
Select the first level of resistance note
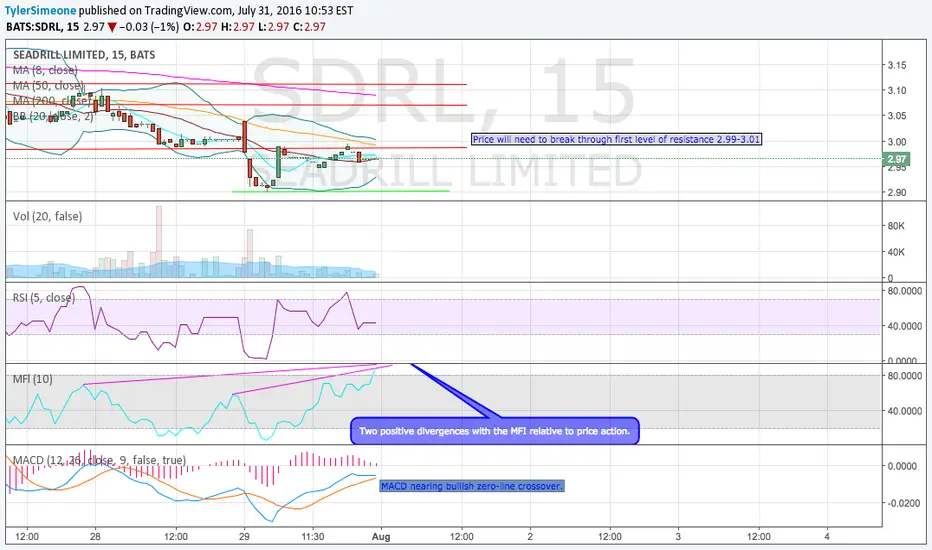tap(616, 139)
